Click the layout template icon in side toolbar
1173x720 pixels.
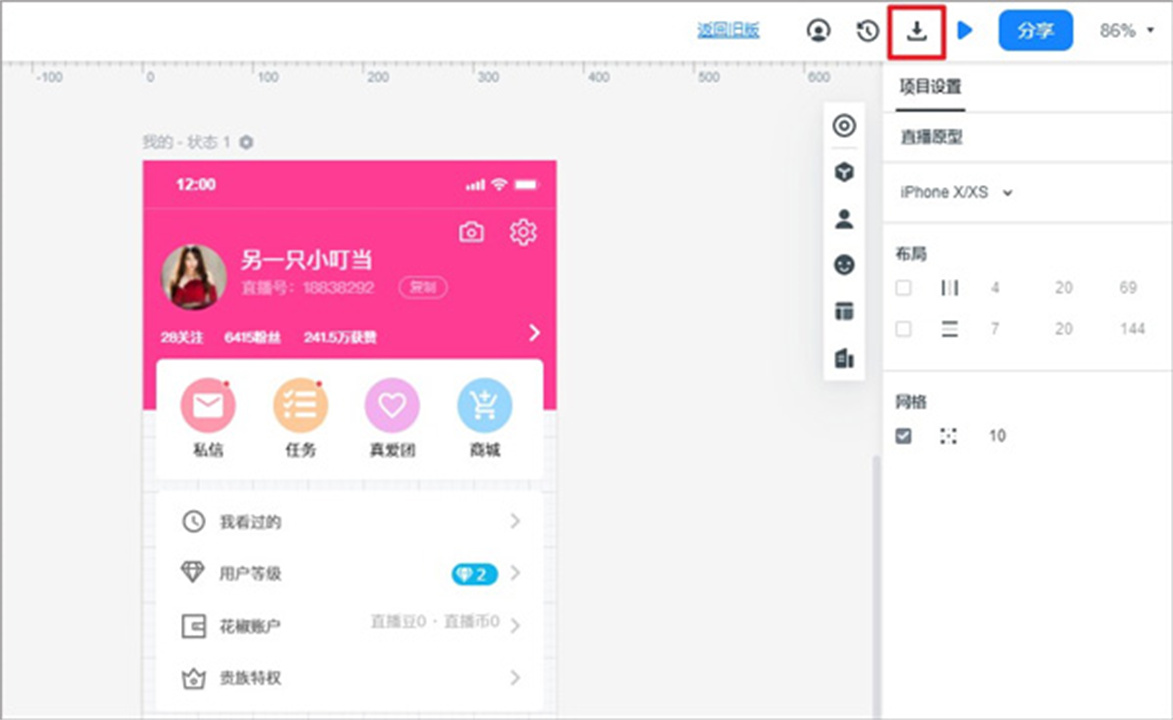(844, 312)
